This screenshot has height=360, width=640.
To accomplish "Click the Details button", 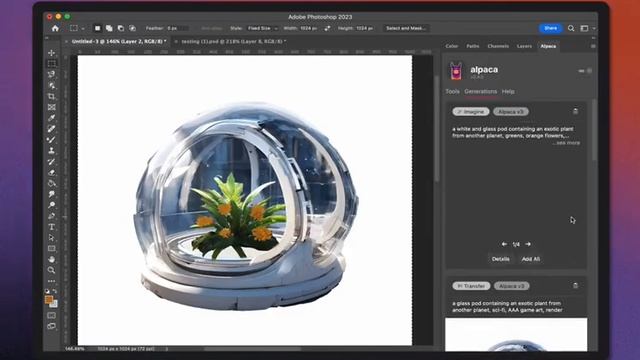I will [500, 259].
